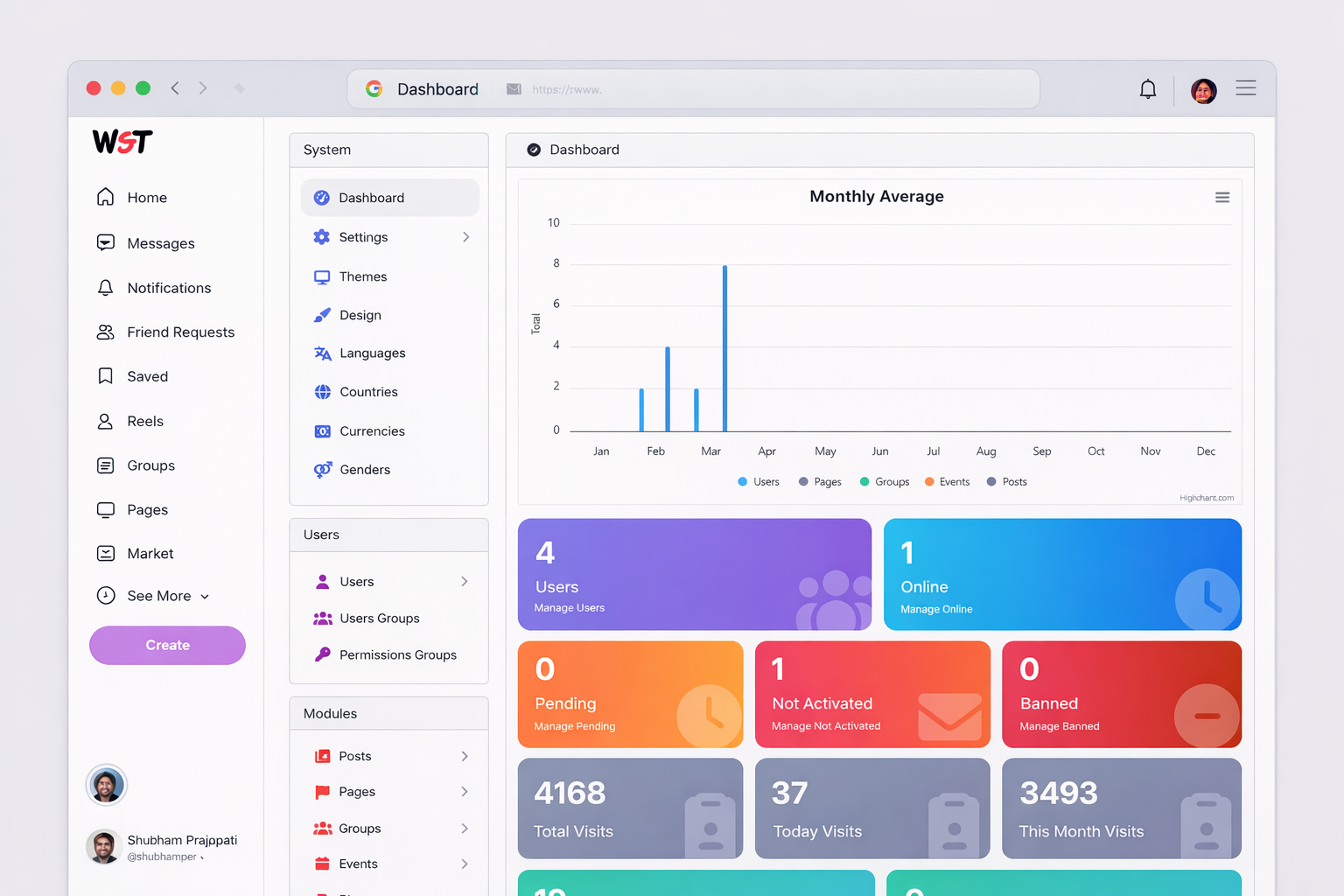Open the chart context menu hamburger icon
Image resolution: width=1344 pixels, height=896 pixels.
tap(1222, 197)
